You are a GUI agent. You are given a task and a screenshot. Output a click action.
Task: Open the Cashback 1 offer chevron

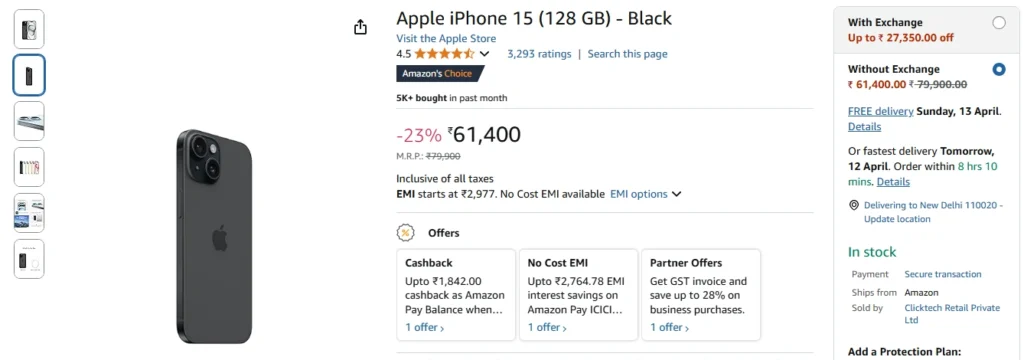coord(425,327)
